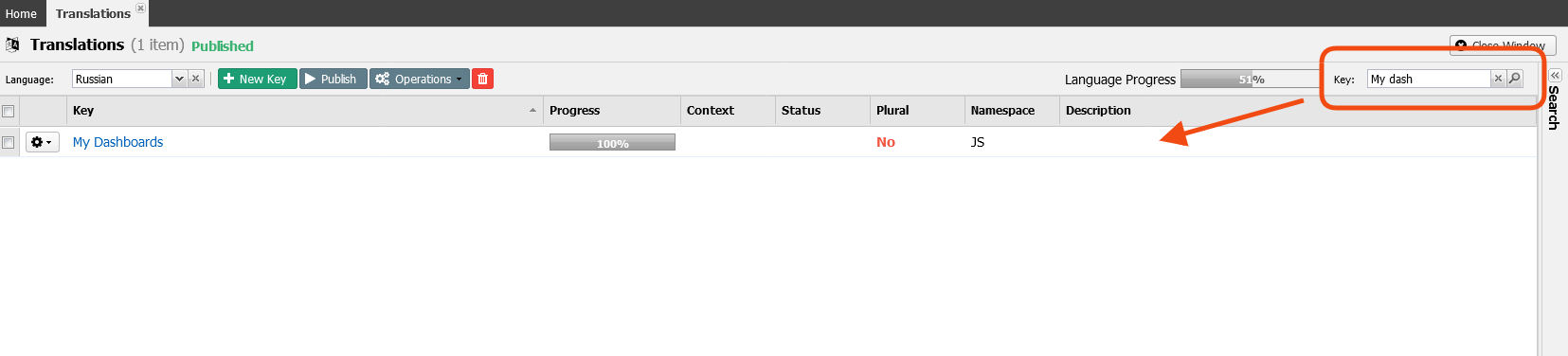Viewport: 1568px width, 356px height.
Task: Click the Translations header icon
Action: (12, 44)
